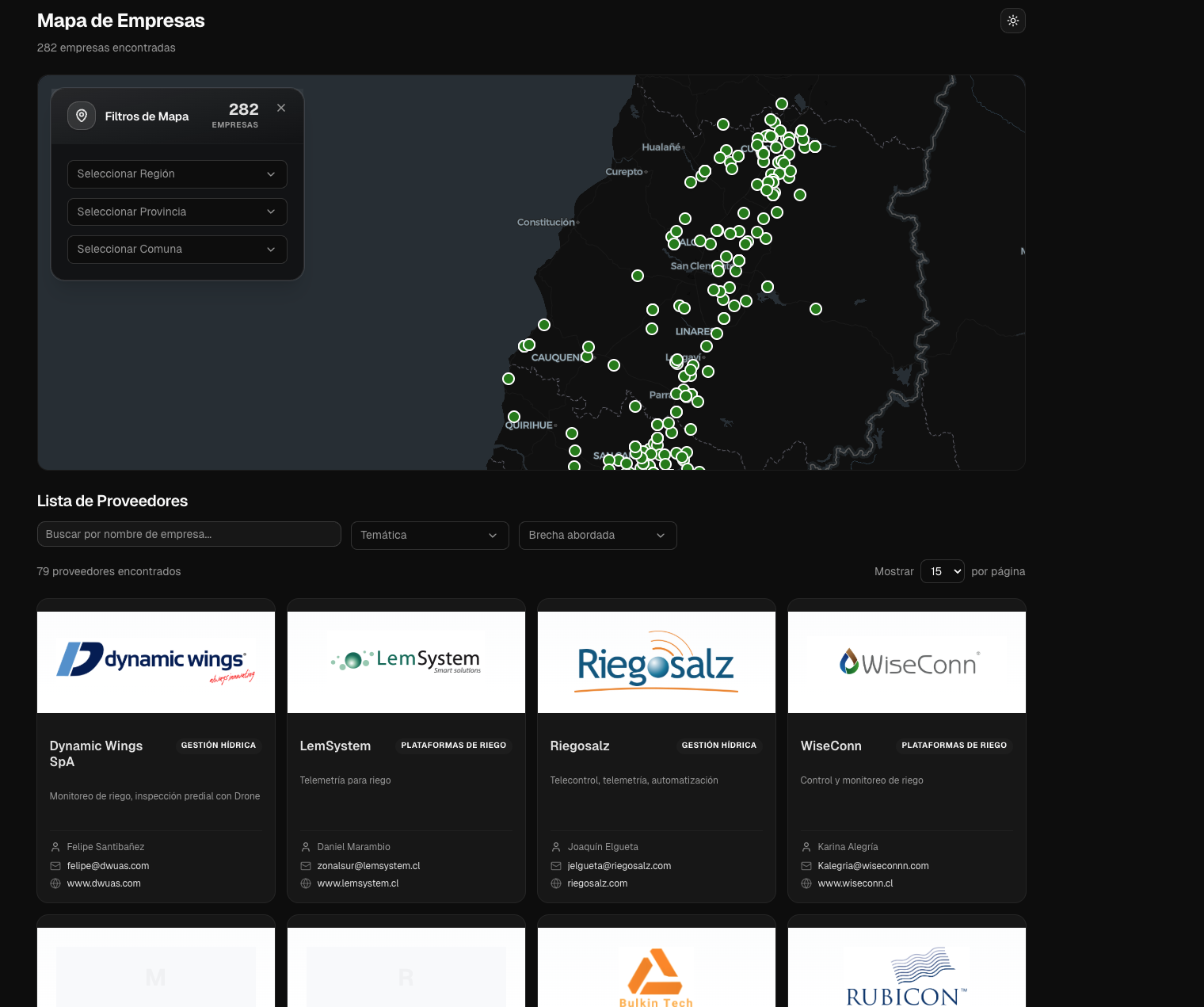
Task: Open the Mostrar per-page selector showing 15
Action: [x=942, y=571]
